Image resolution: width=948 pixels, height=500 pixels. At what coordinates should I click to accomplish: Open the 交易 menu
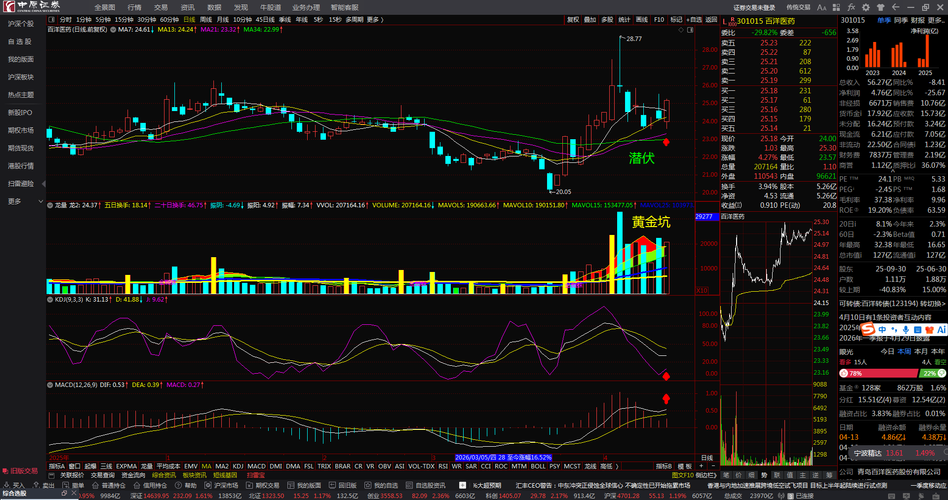click(x=161, y=8)
